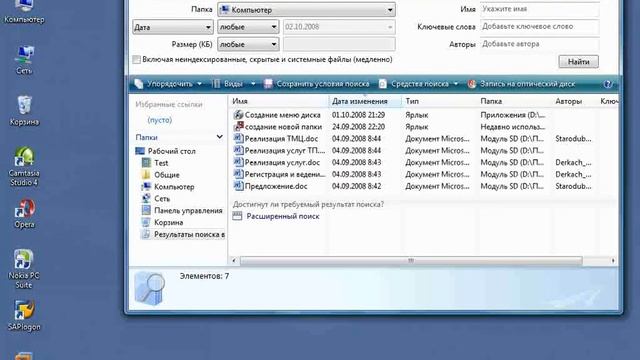Open the Папка location dropdown
640x360 pixels.
(306, 10)
